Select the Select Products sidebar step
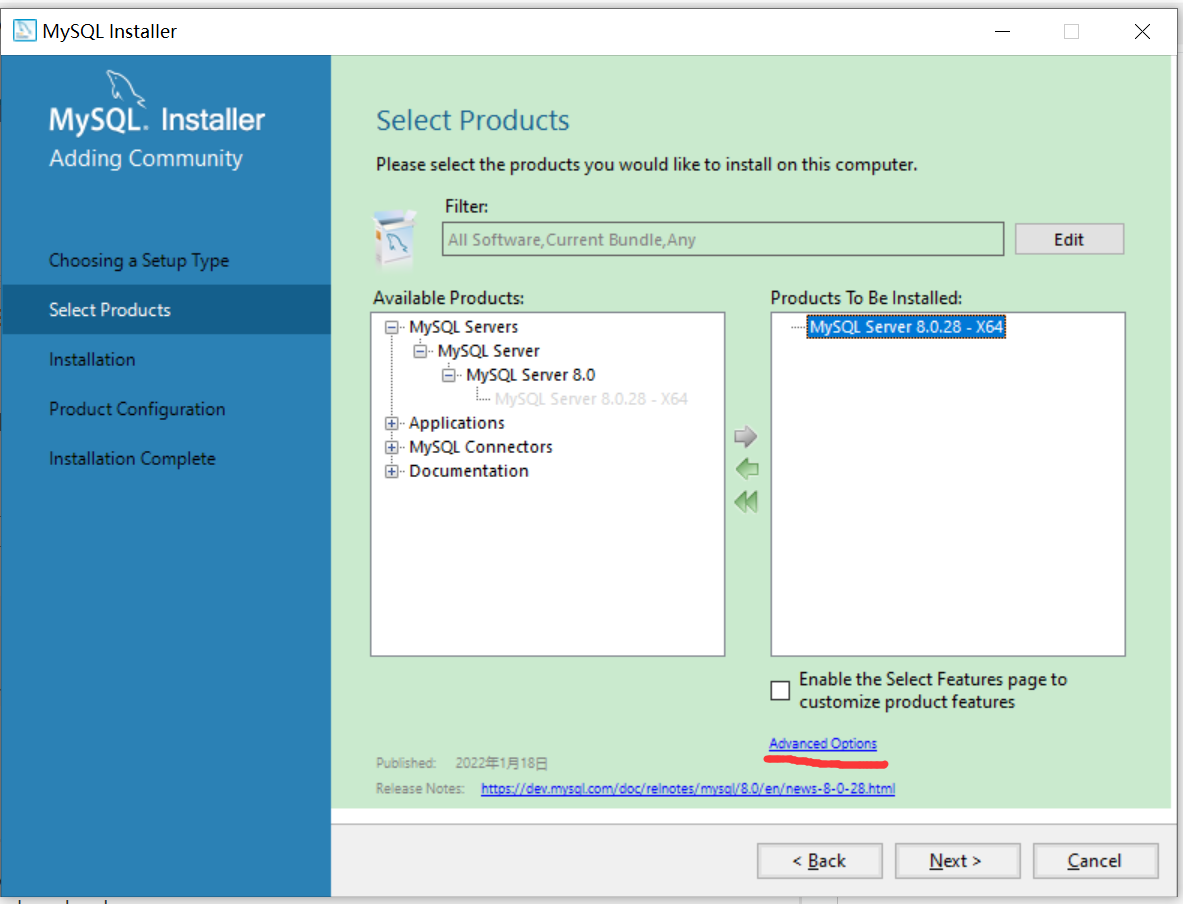Screen dimensions: 1183x904 (x=166, y=309)
